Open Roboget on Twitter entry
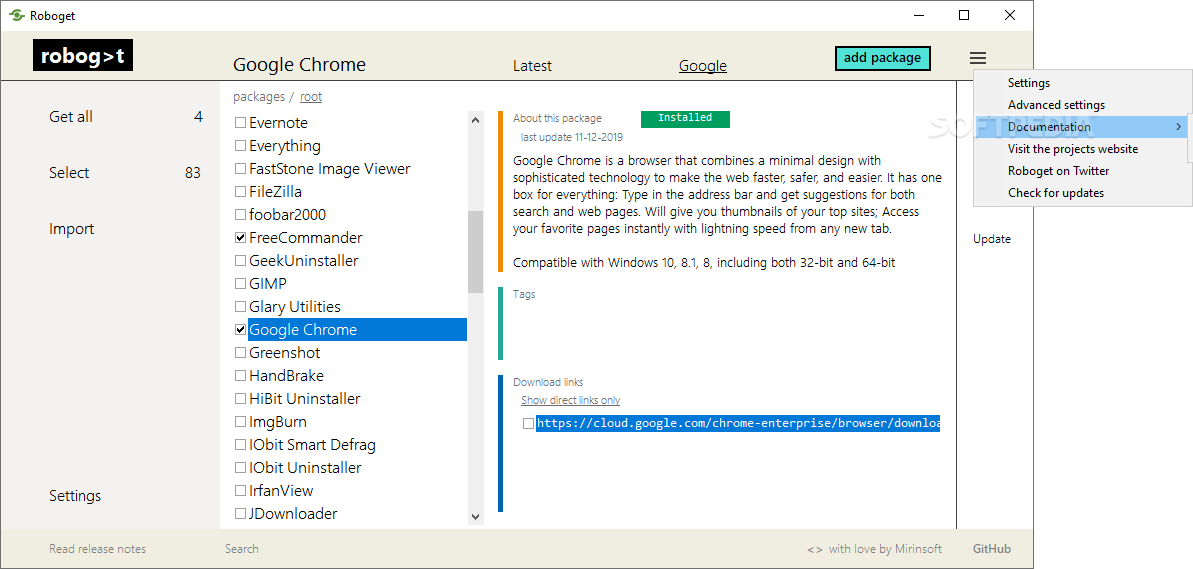Image resolution: width=1193 pixels, height=569 pixels. [x=1058, y=171]
